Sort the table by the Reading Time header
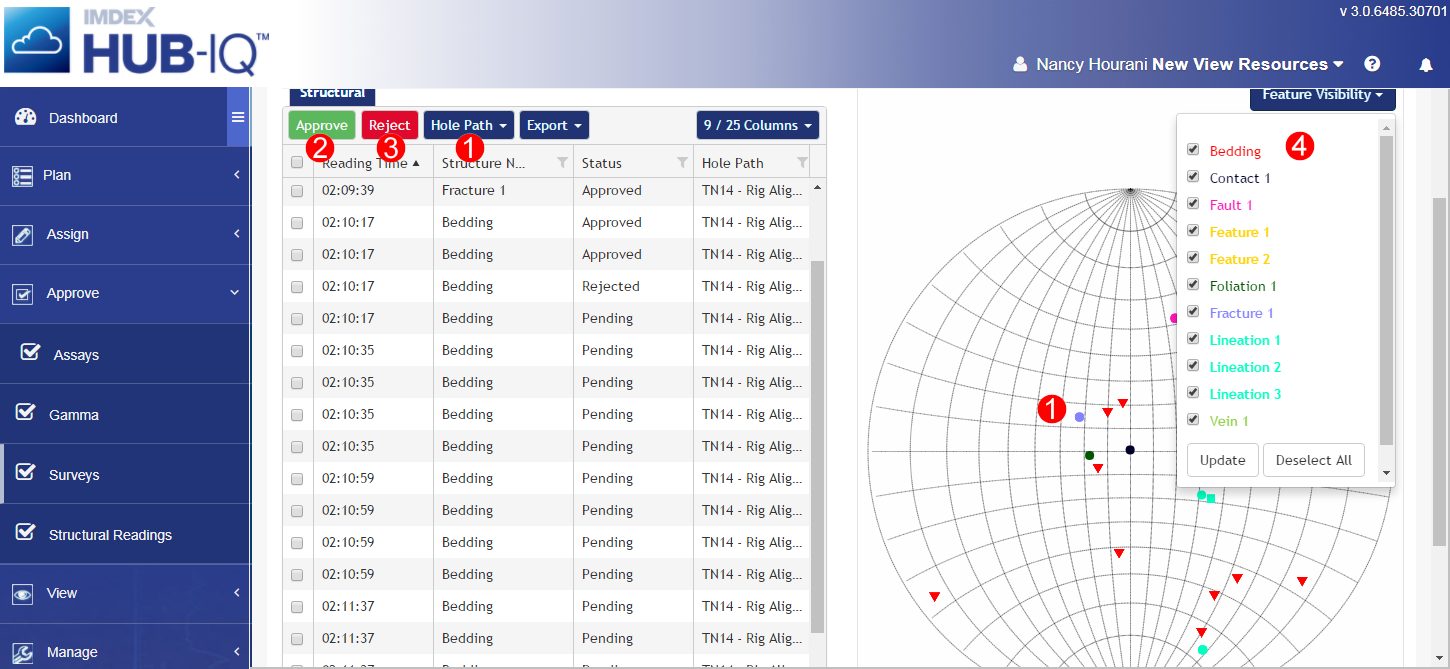This screenshot has width=1450, height=669. 370,163
